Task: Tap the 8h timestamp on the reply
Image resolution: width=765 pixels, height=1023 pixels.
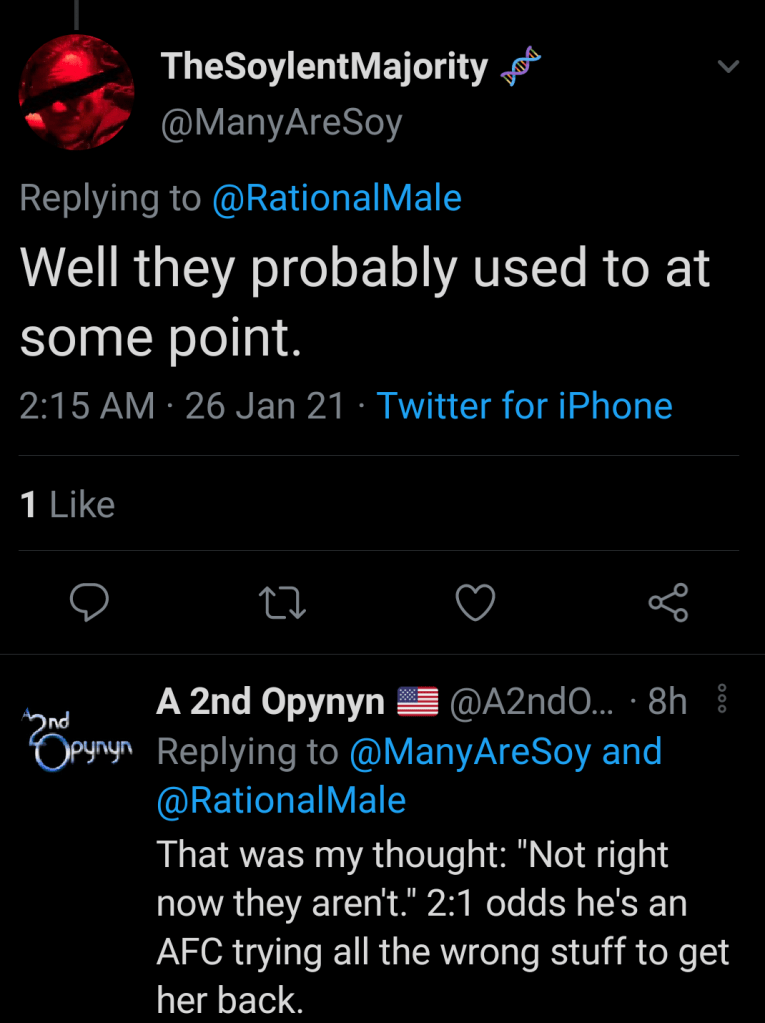Action: (667, 702)
